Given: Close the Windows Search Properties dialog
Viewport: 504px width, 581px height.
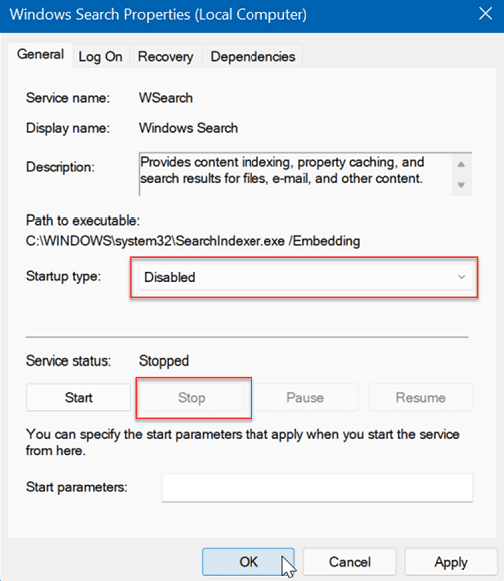Looking at the screenshot, I should [485, 14].
